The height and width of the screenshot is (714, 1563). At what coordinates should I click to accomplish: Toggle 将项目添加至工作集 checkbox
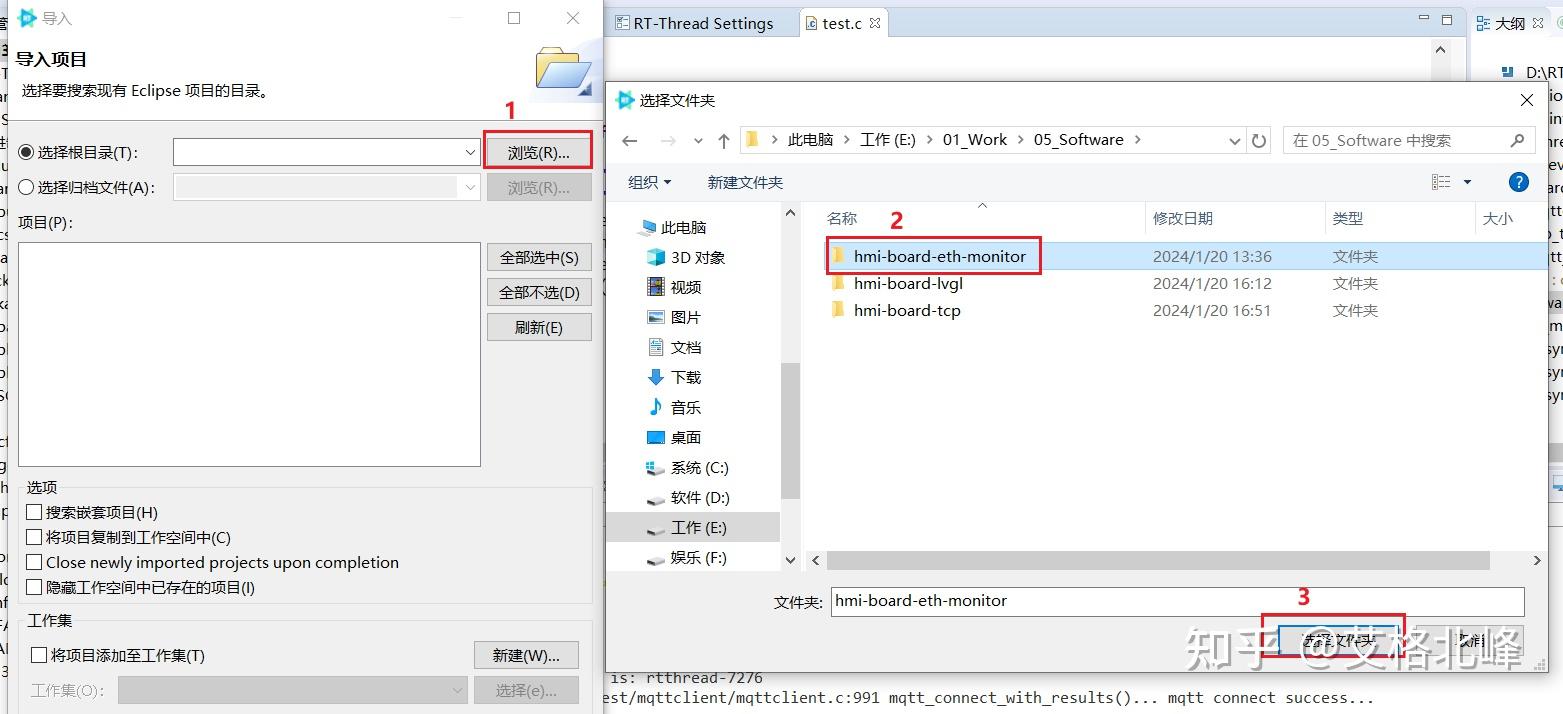(39, 655)
